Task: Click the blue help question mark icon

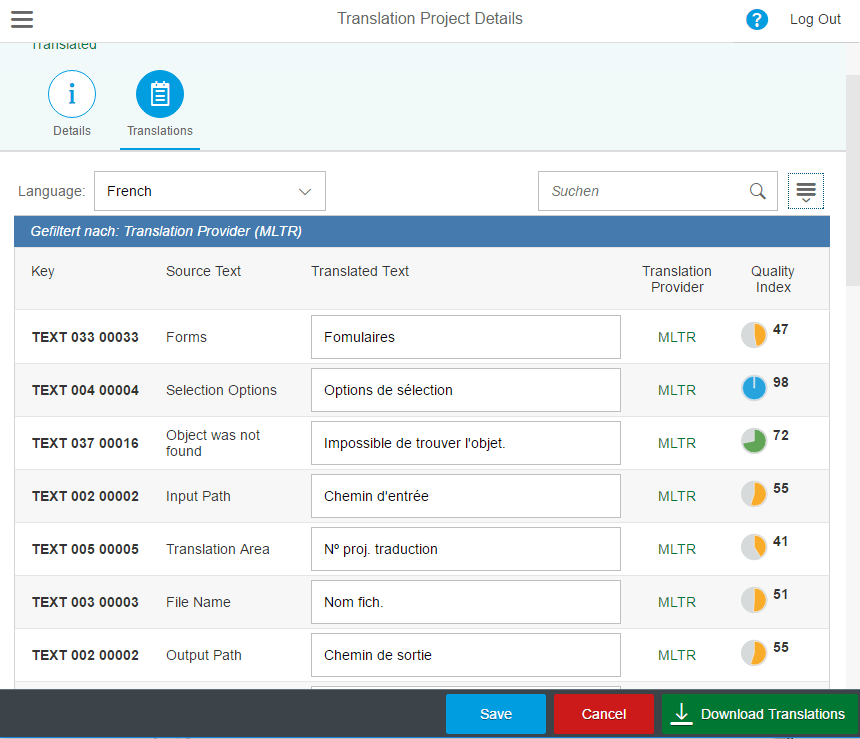Action: (x=757, y=19)
